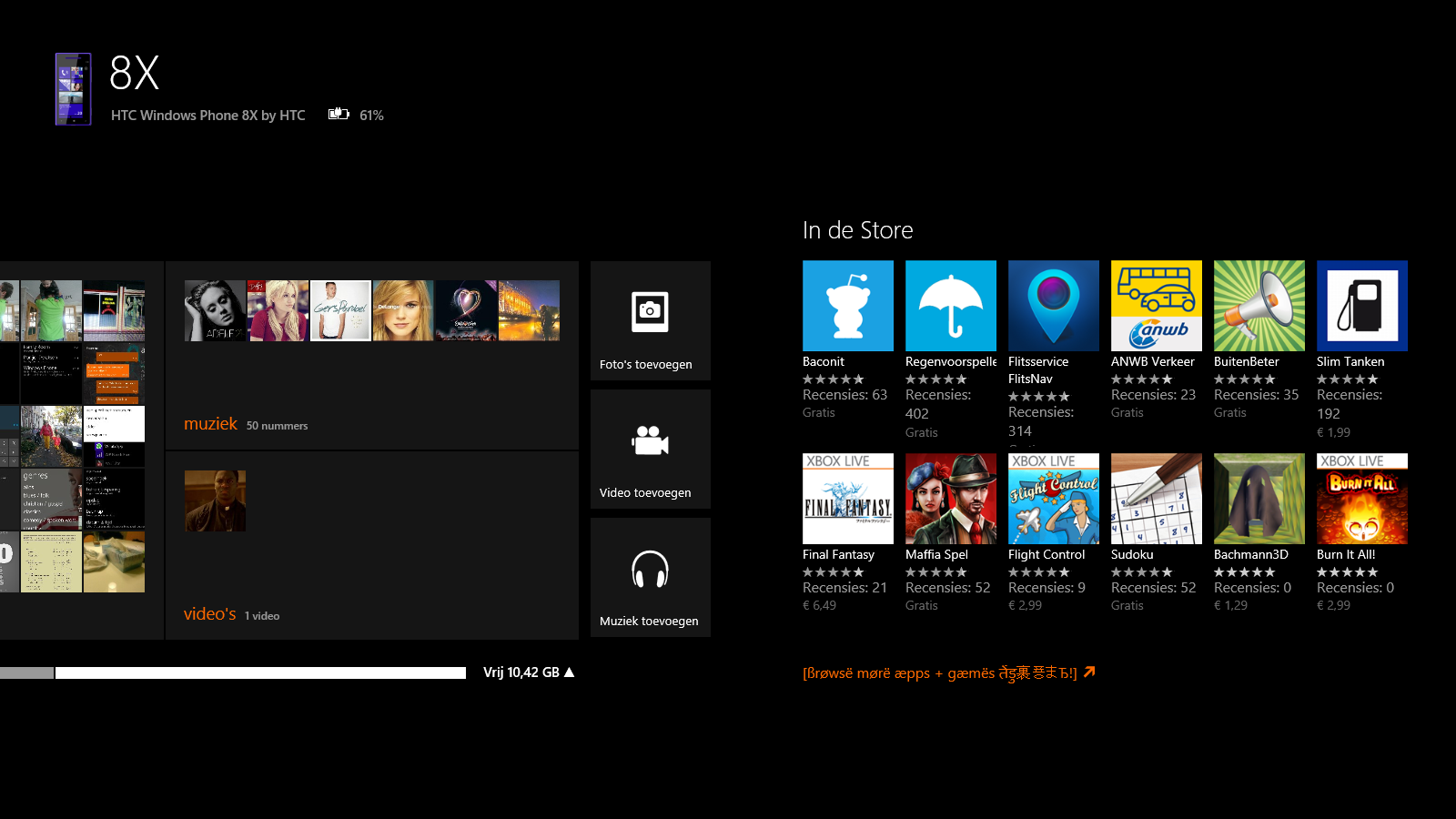The width and height of the screenshot is (1456, 819).
Task: Click the 'Slim Tanken' app name
Action: pos(1350,361)
